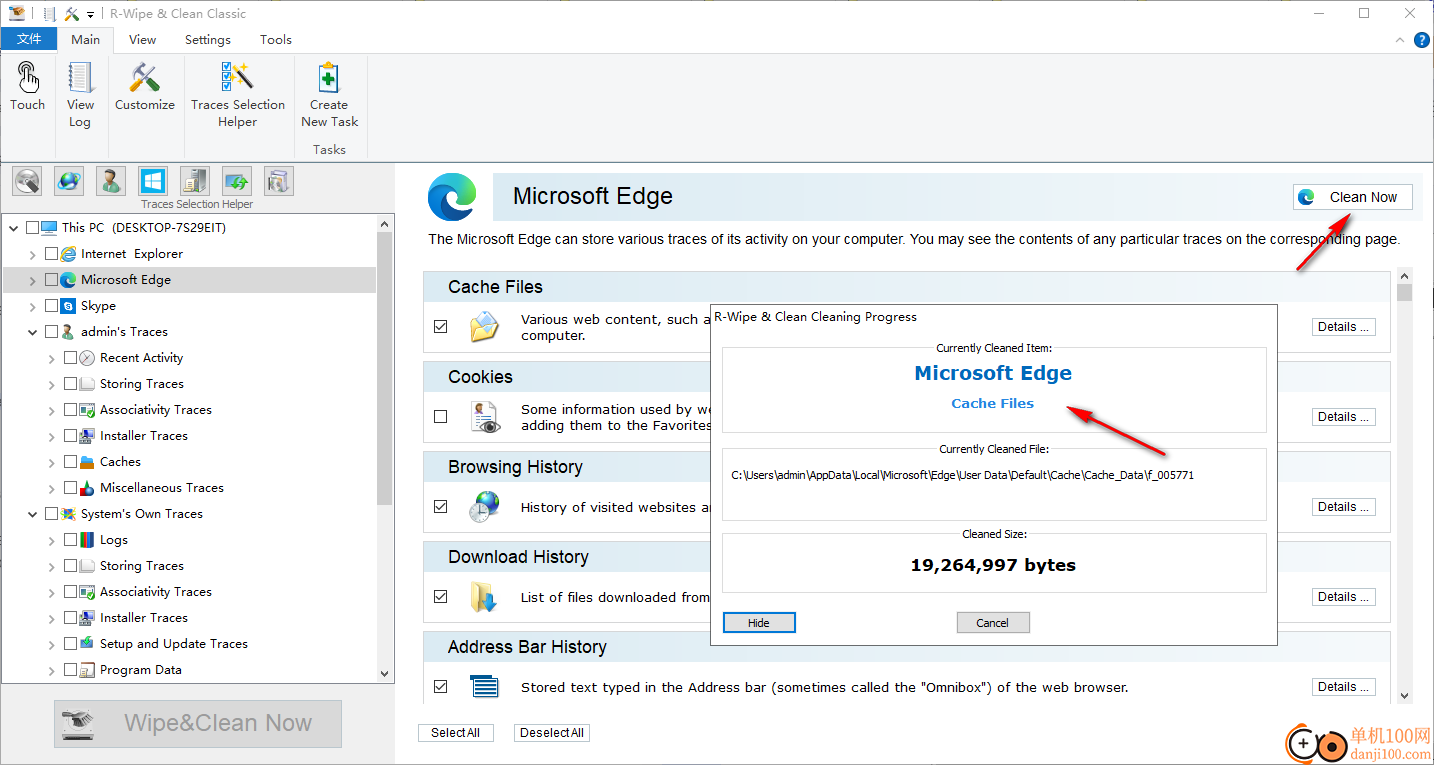Tick the Recent Activity checkbox

click(x=70, y=358)
